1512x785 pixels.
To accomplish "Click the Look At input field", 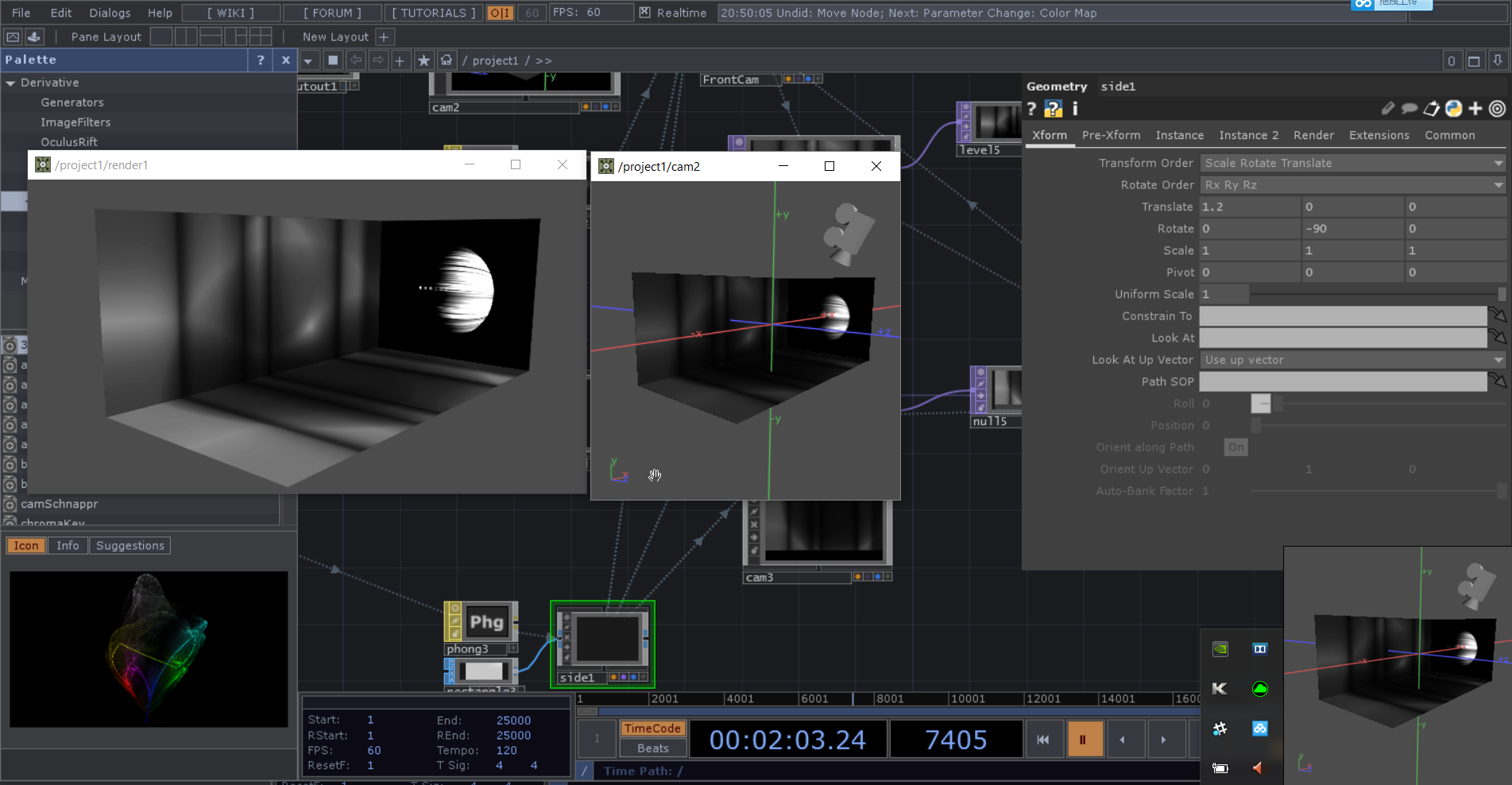I will [1343, 338].
